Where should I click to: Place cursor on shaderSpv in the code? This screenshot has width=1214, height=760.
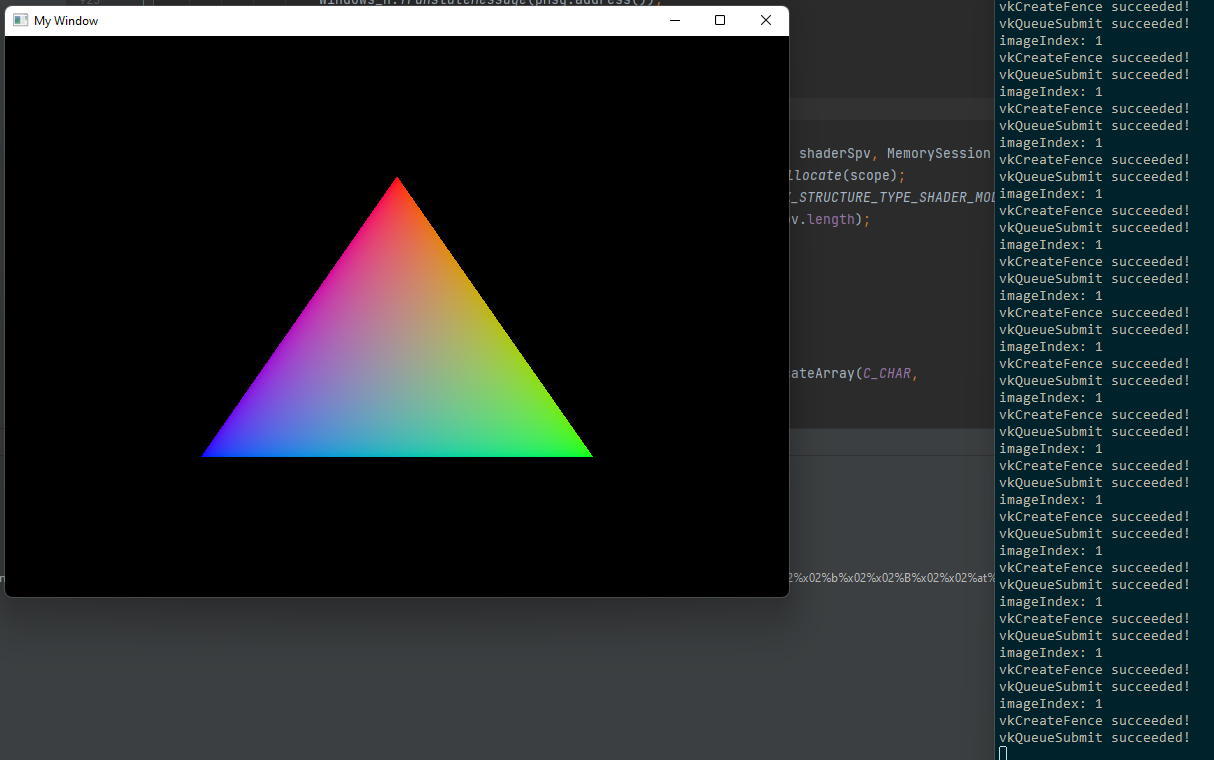837,153
